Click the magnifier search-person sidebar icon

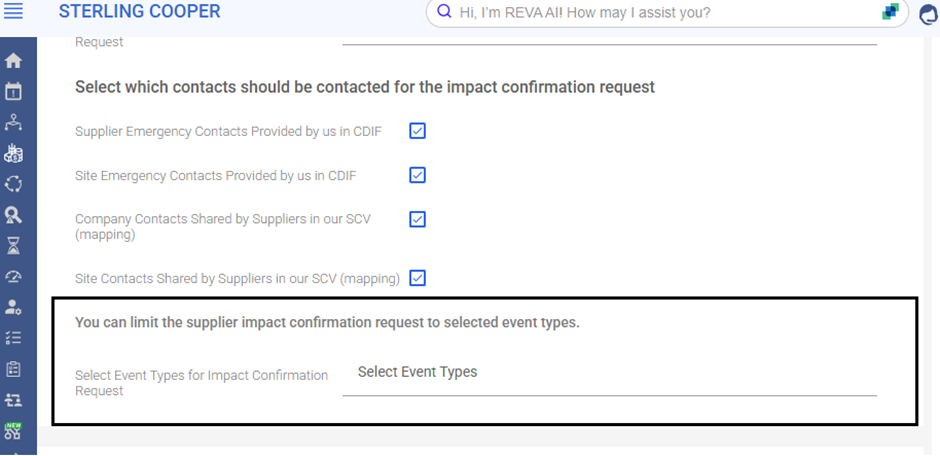pos(14,214)
